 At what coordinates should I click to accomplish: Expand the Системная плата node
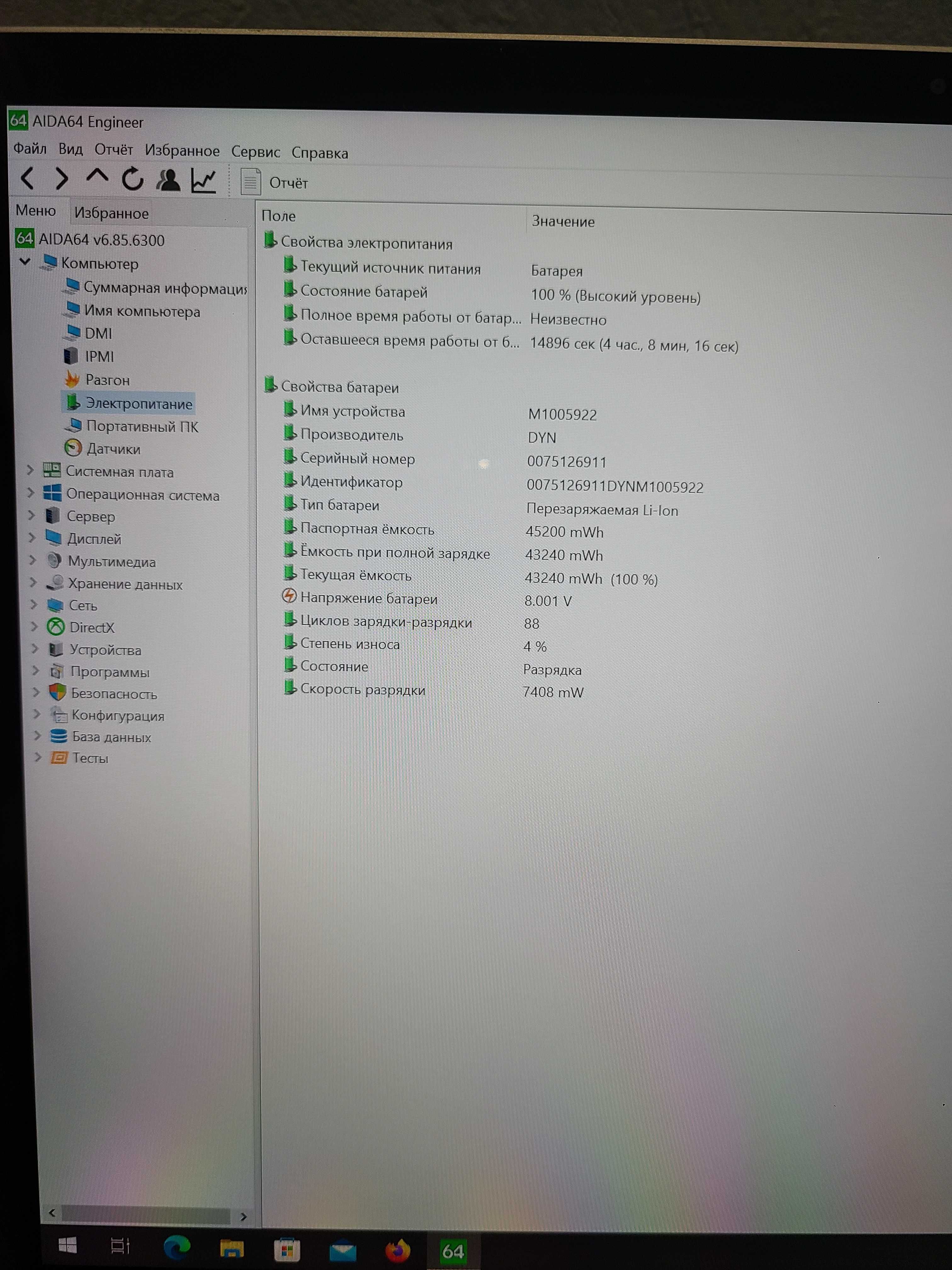click(31, 470)
